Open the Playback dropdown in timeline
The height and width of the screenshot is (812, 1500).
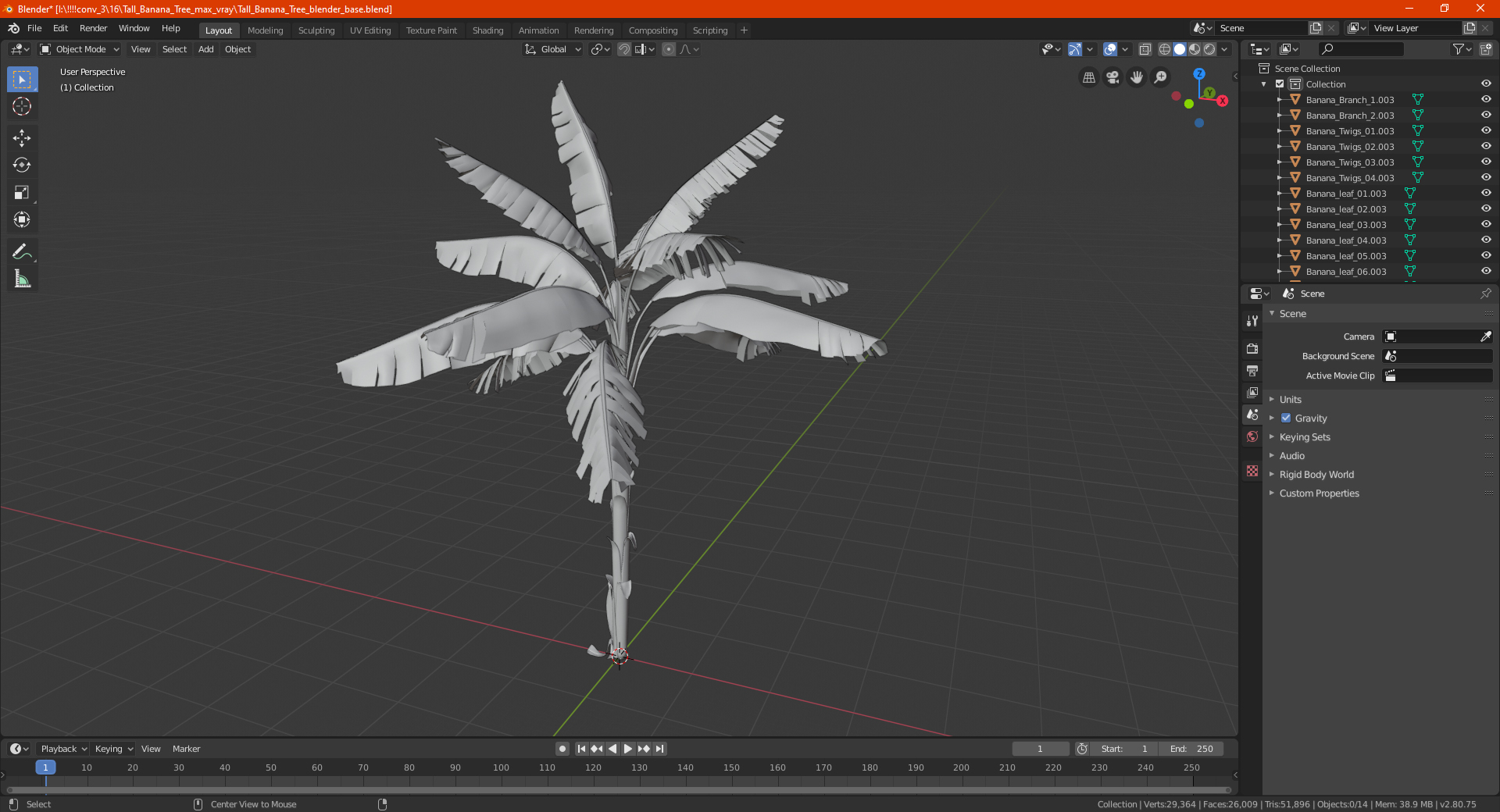pyautogui.click(x=63, y=749)
